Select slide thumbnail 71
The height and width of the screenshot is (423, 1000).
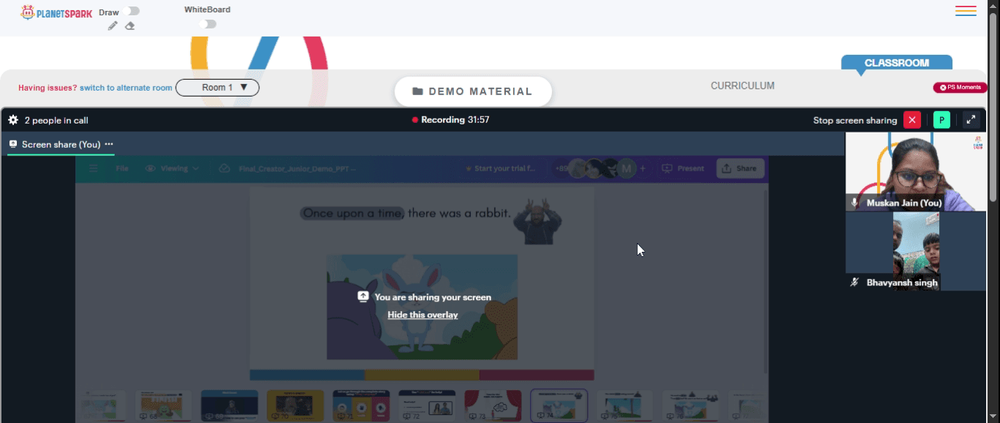(x=361, y=406)
